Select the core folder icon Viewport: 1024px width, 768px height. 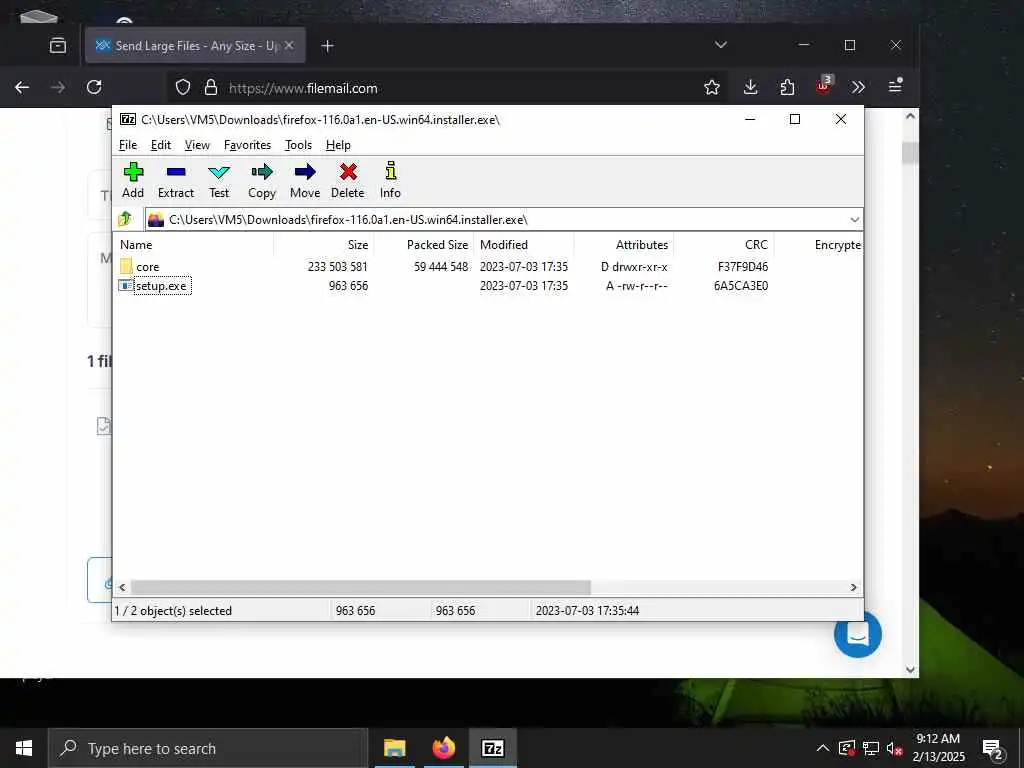coord(126,266)
